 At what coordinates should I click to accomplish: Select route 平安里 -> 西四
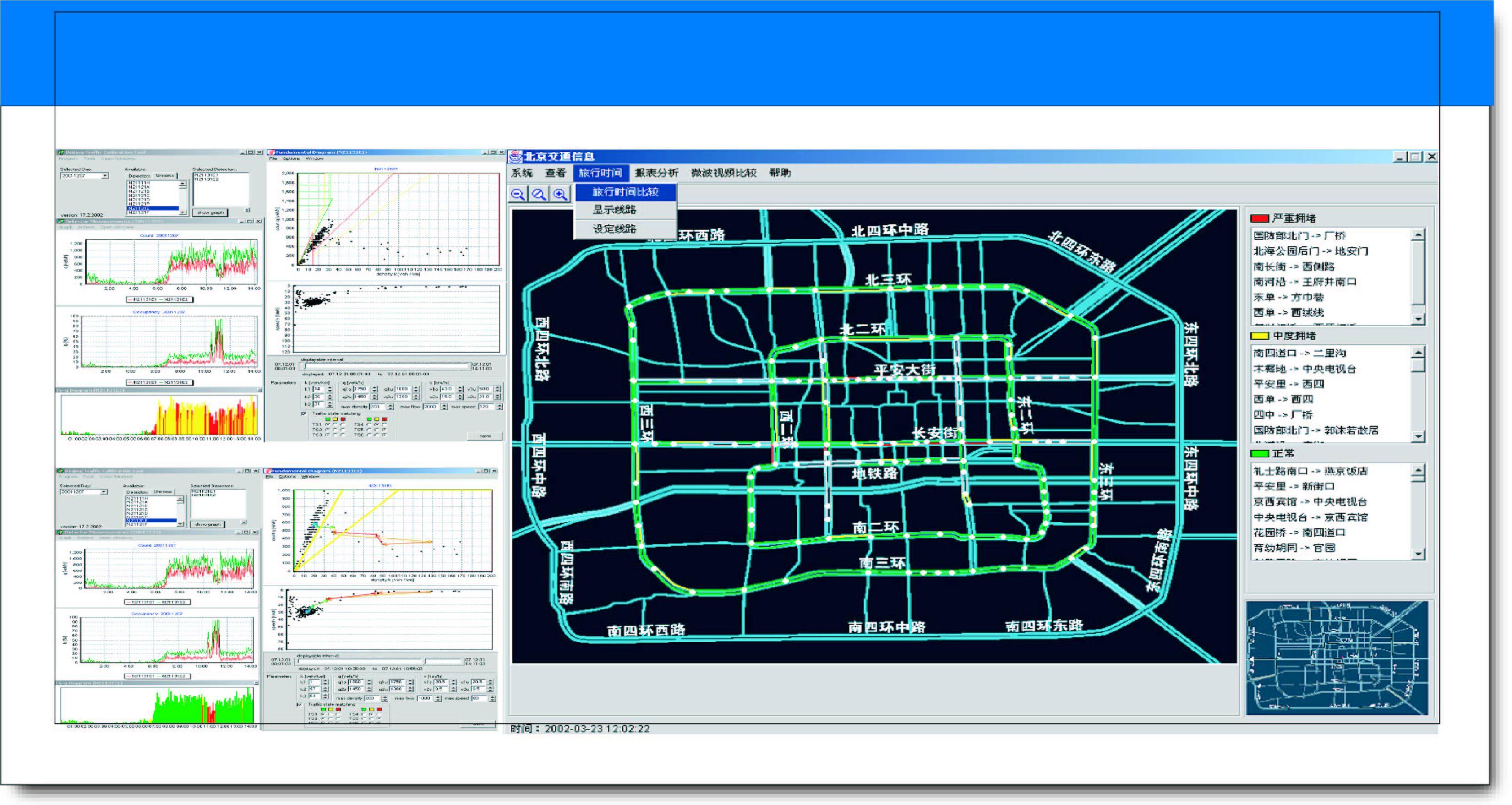(1288, 384)
